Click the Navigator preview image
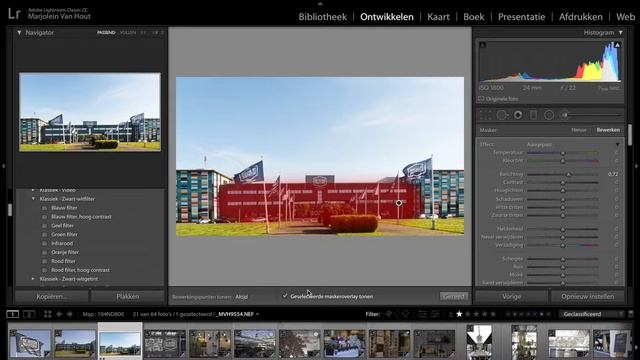640x360 pixels. tap(90, 112)
